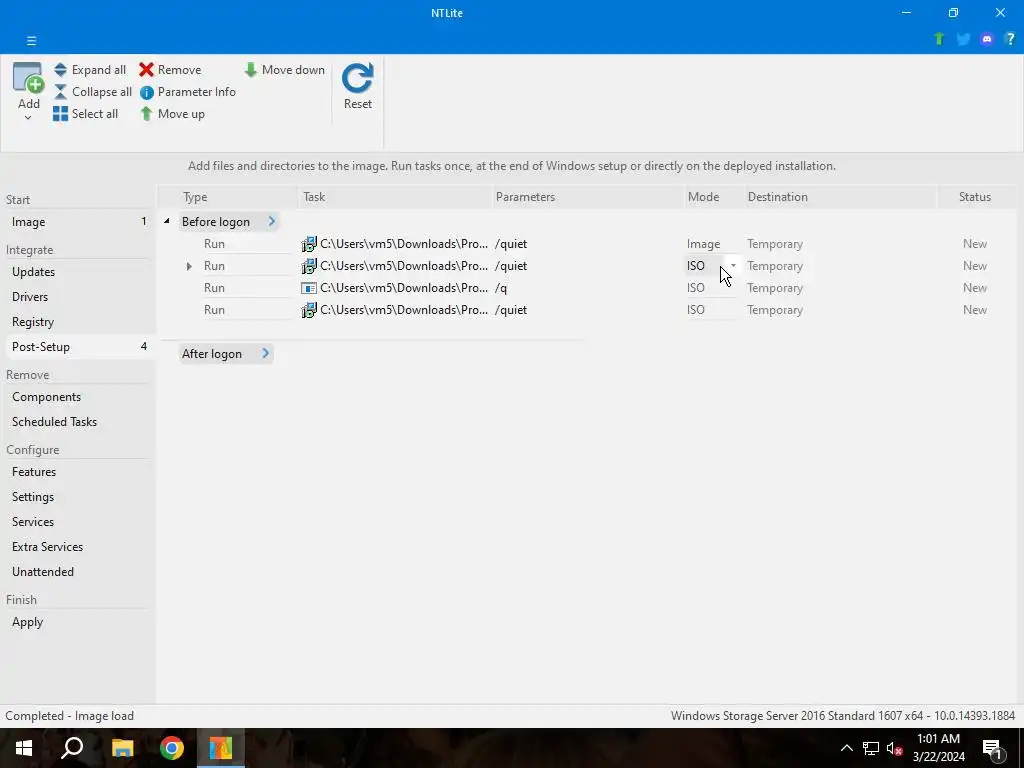Sort by the Type column header

point(195,197)
